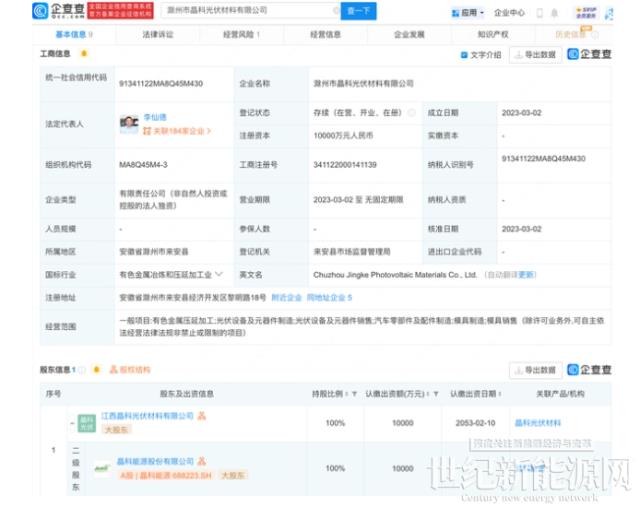
Task: Switch to the 历史信息 tab
Action: (571, 34)
